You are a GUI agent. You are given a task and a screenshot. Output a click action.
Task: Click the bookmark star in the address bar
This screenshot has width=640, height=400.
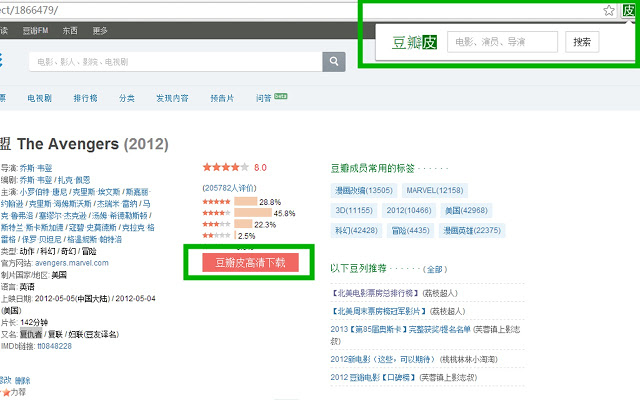click(609, 10)
